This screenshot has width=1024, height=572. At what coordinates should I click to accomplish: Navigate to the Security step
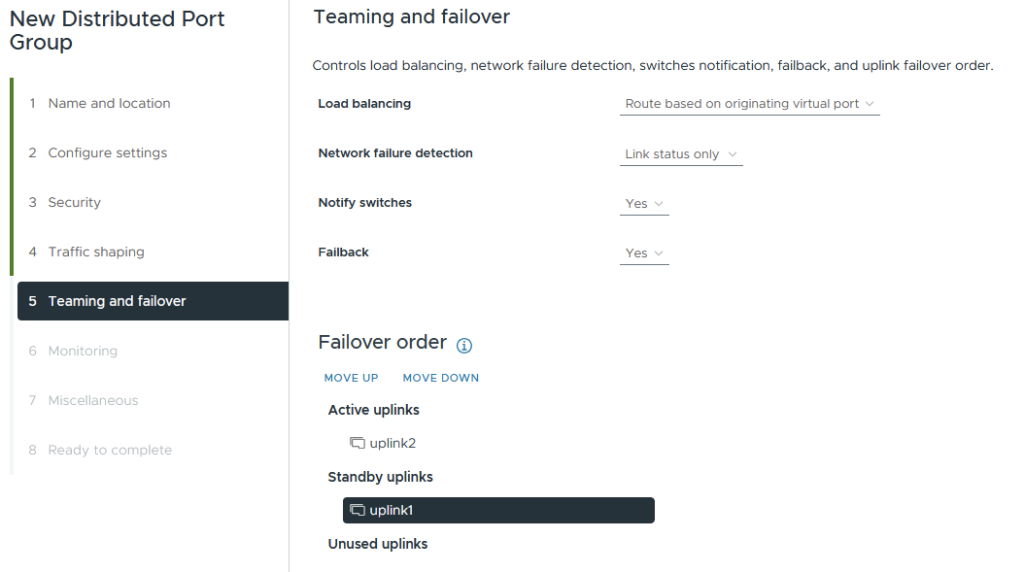[74, 202]
